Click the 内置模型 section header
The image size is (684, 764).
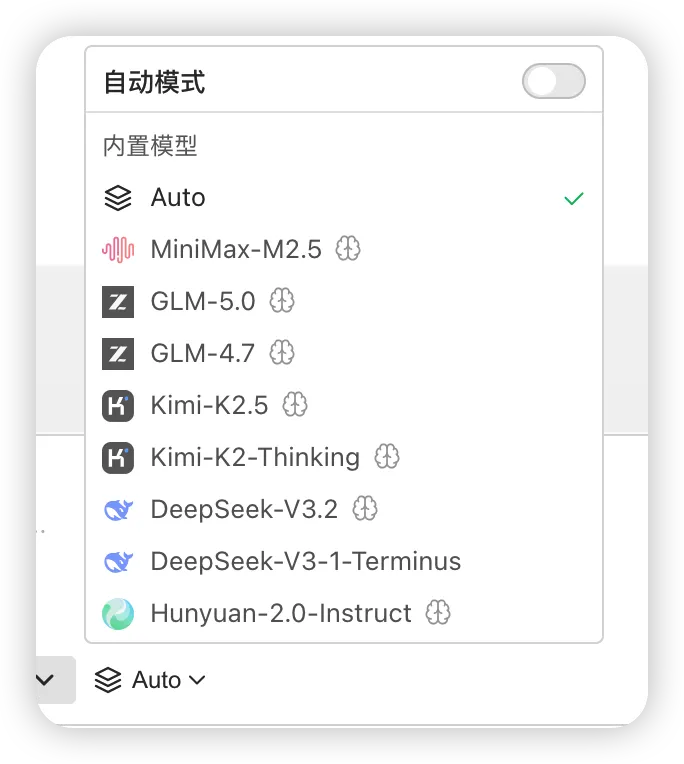pyautogui.click(x=150, y=146)
